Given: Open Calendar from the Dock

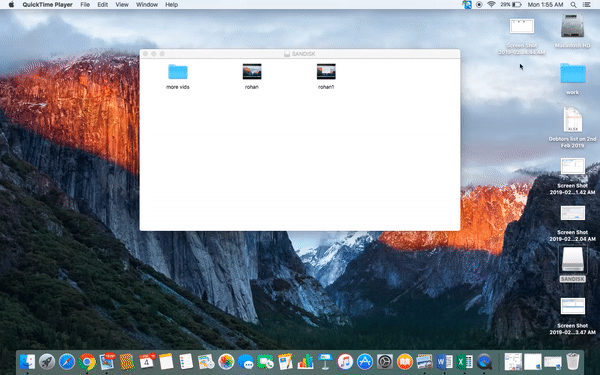Looking at the screenshot, I should click(x=147, y=362).
